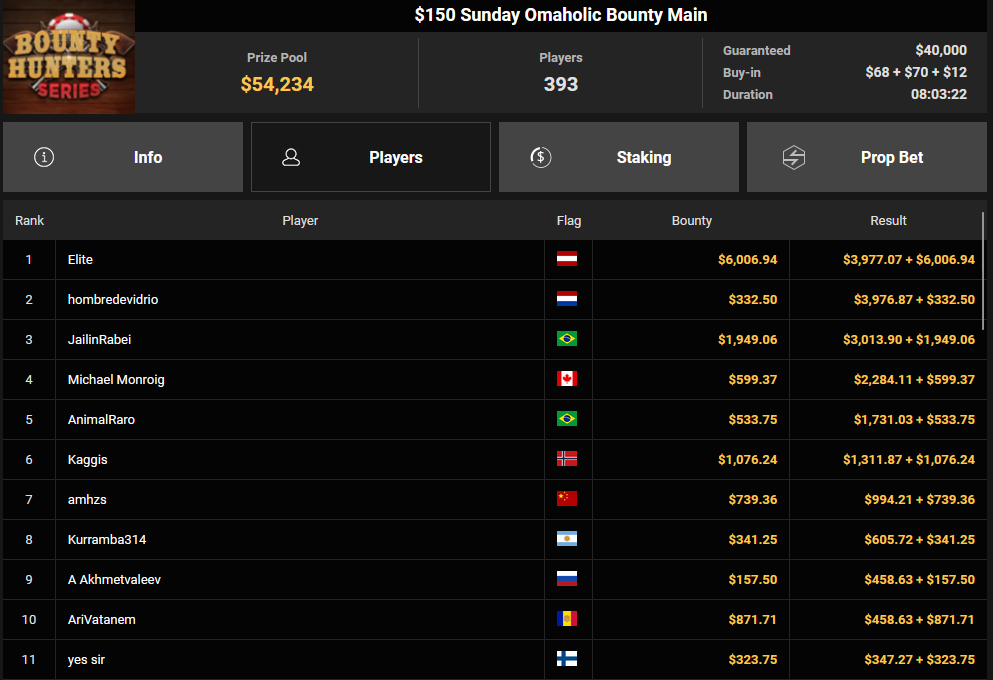Click the hexagon icon on Prop Bet tab
This screenshot has height=680, width=993.
794,157
